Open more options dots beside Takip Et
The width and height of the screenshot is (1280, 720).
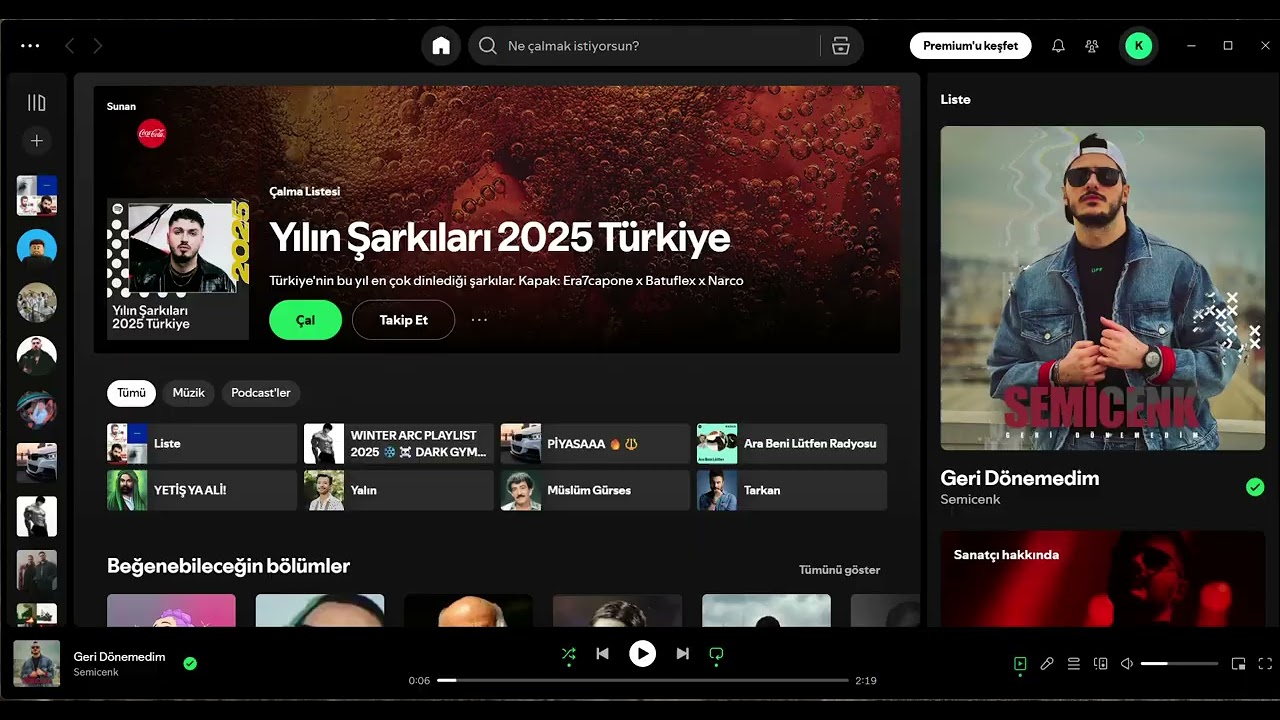(479, 320)
